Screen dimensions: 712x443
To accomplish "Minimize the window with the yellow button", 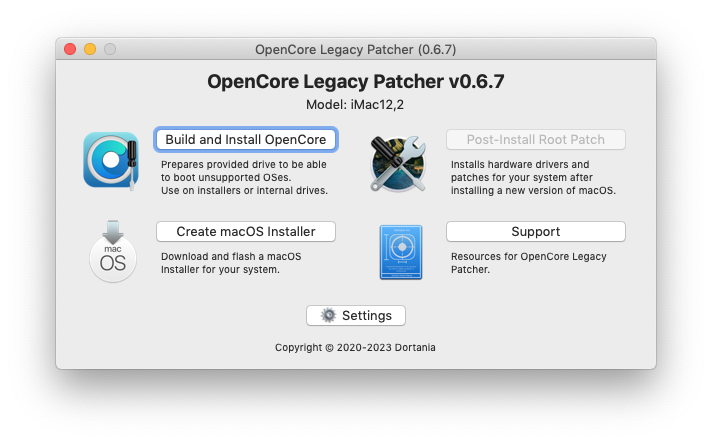I will coord(90,49).
